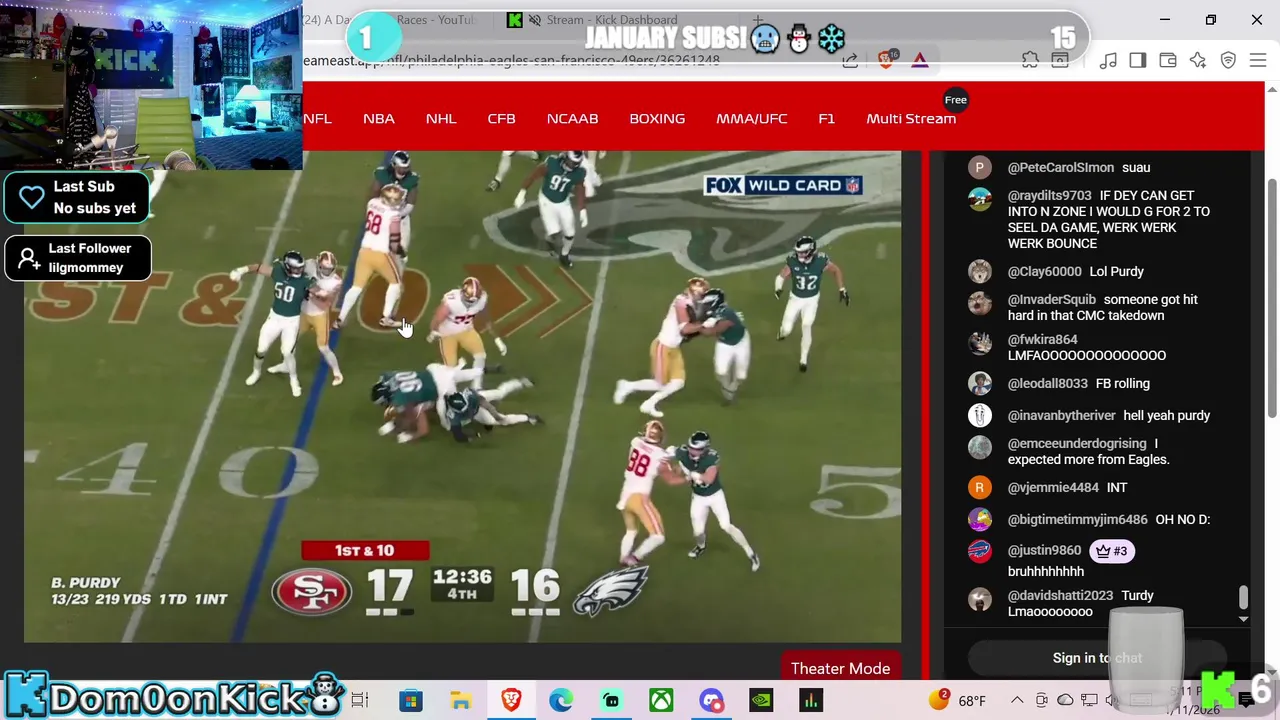Open the Xbox app from the taskbar

(x=661, y=700)
